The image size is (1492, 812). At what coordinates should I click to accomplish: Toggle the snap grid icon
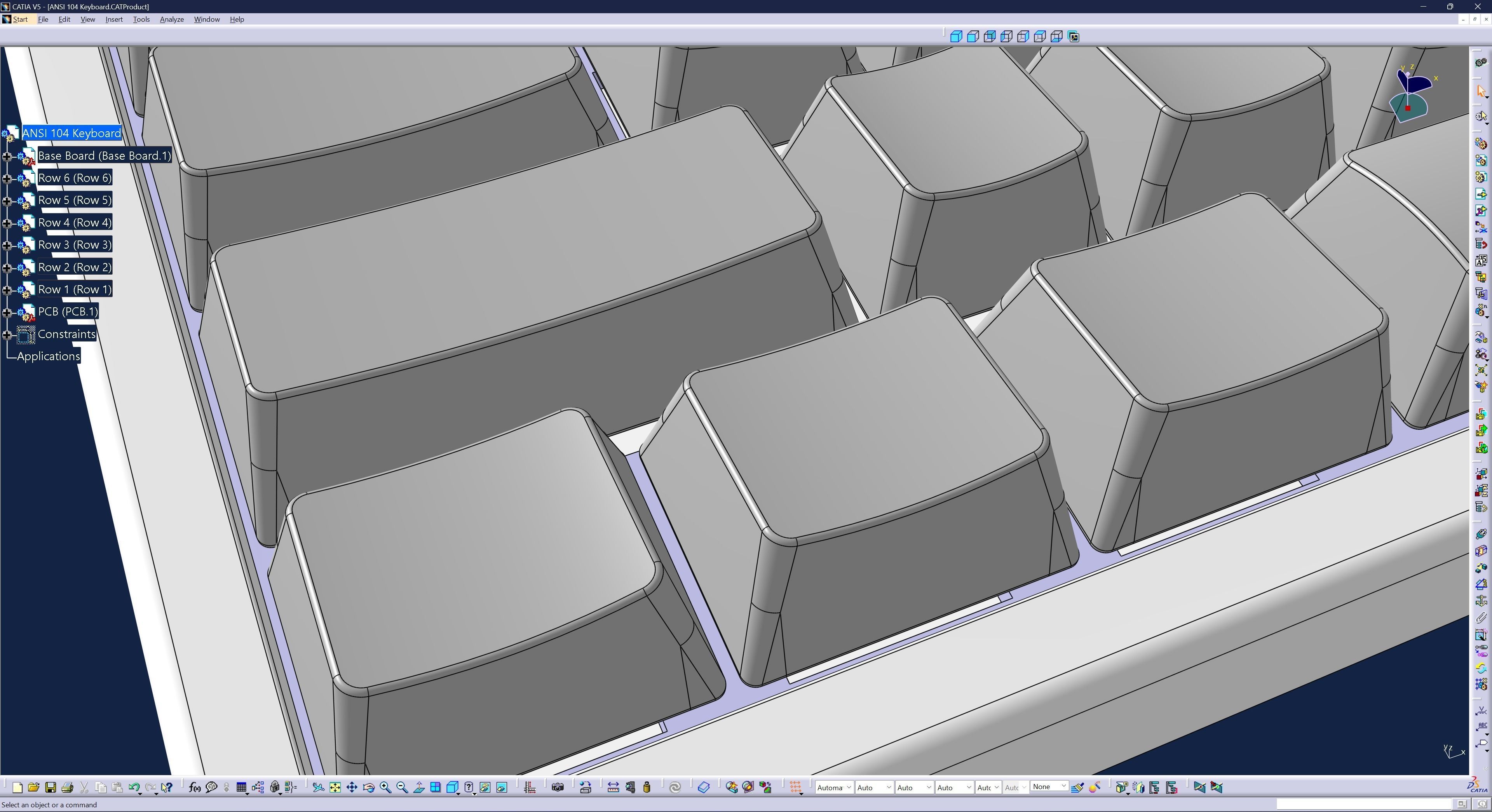(x=795, y=788)
